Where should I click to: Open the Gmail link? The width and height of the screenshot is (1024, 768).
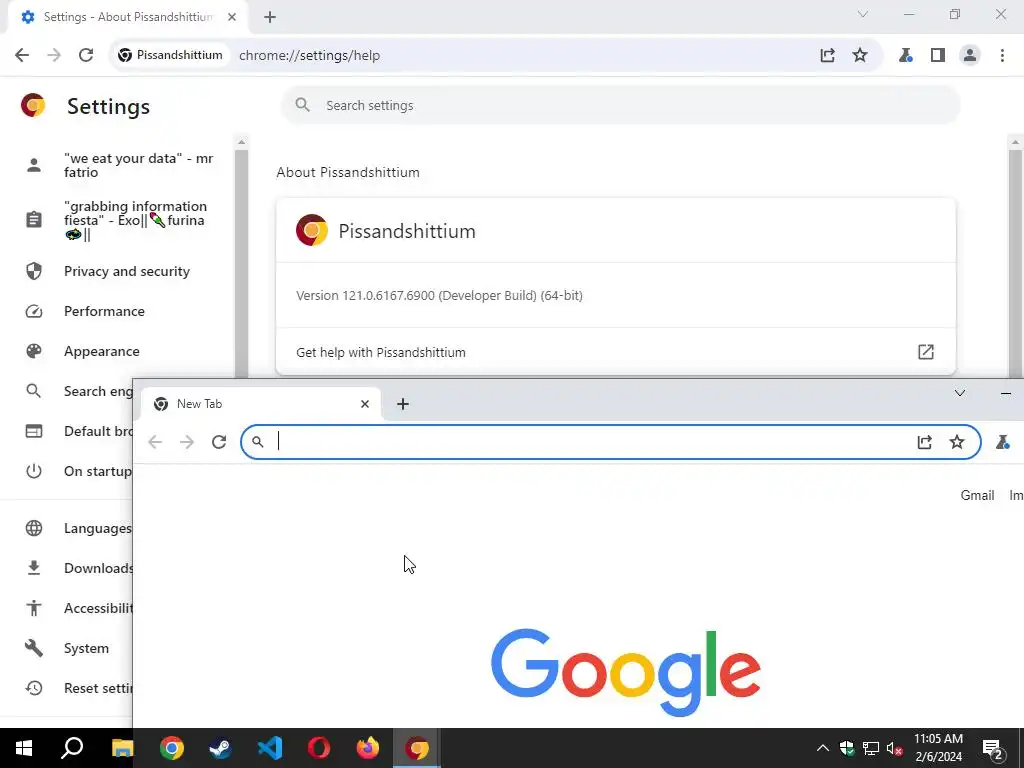(x=977, y=496)
